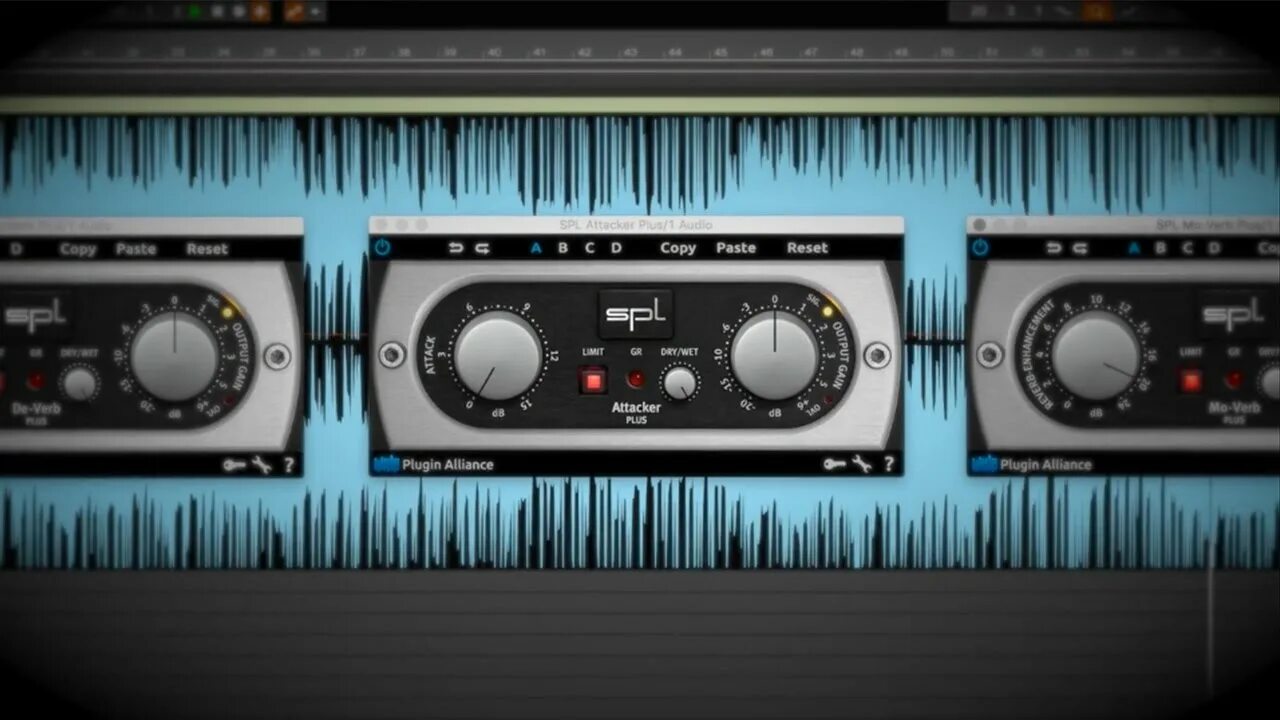This screenshot has height=720, width=1280.
Task: Click the Dry/Wet knob on Attacker Plus
Action: pyautogui.click(x=680, y=383)
